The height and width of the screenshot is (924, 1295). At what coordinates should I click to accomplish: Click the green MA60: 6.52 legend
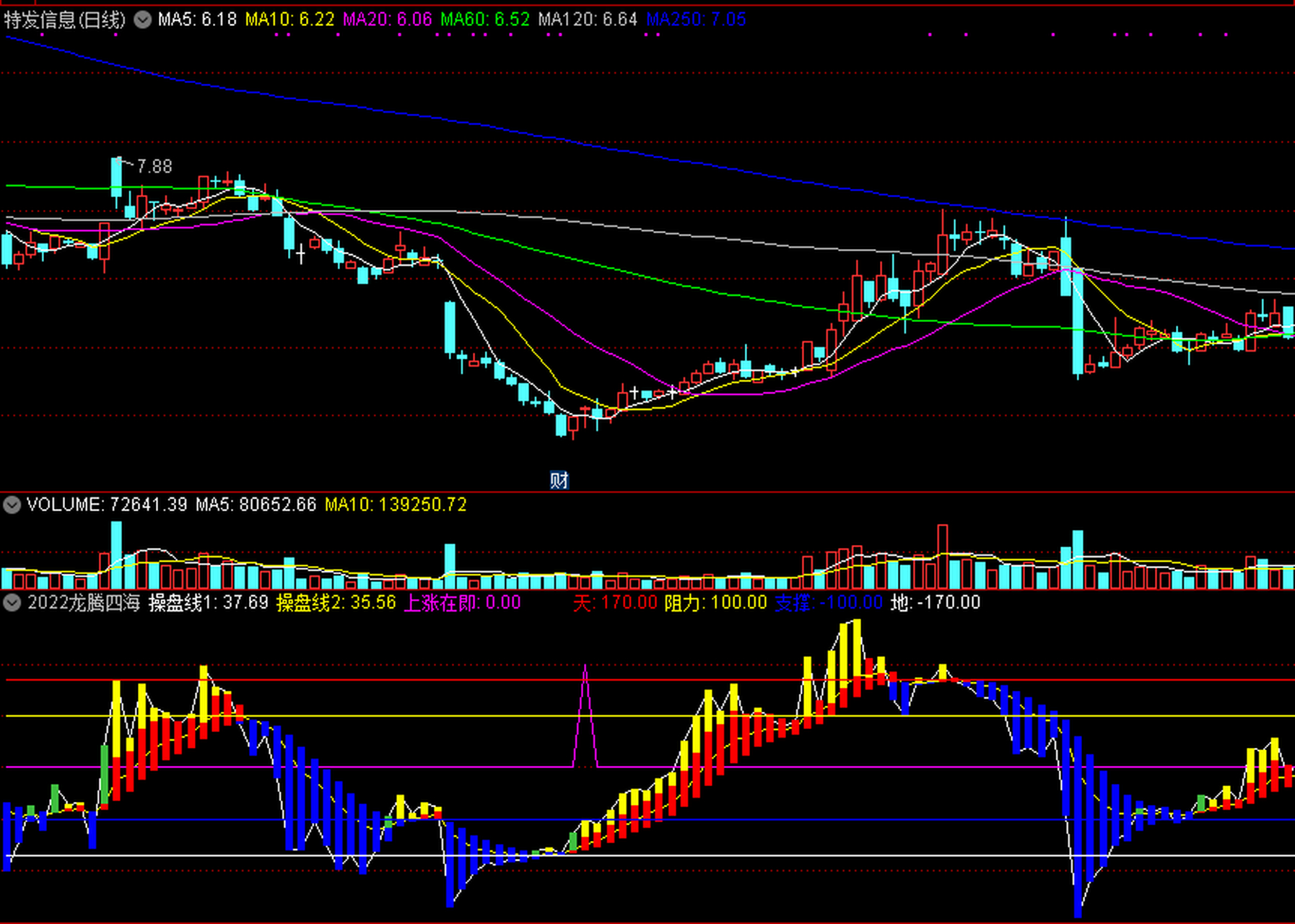click(485, 19)
